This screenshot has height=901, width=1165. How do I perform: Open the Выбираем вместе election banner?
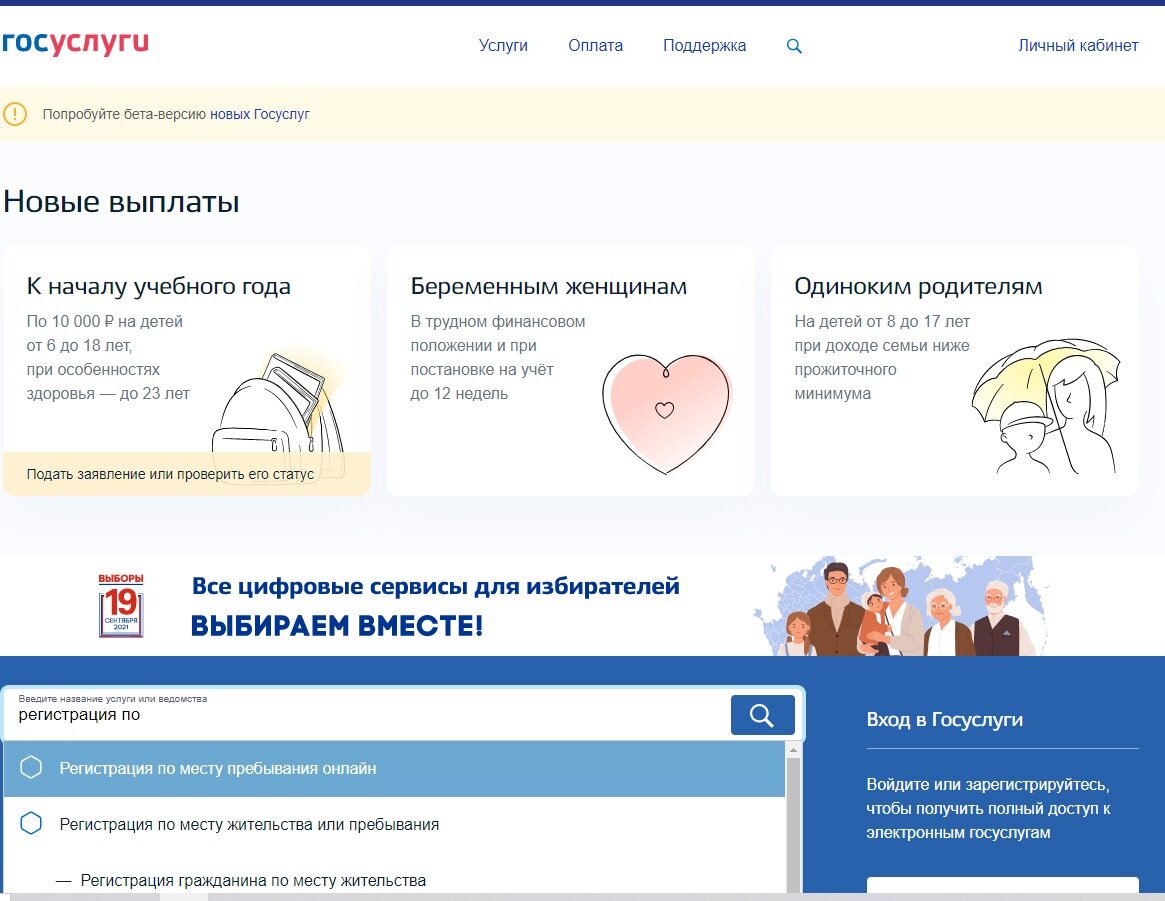tap(582, 605)
